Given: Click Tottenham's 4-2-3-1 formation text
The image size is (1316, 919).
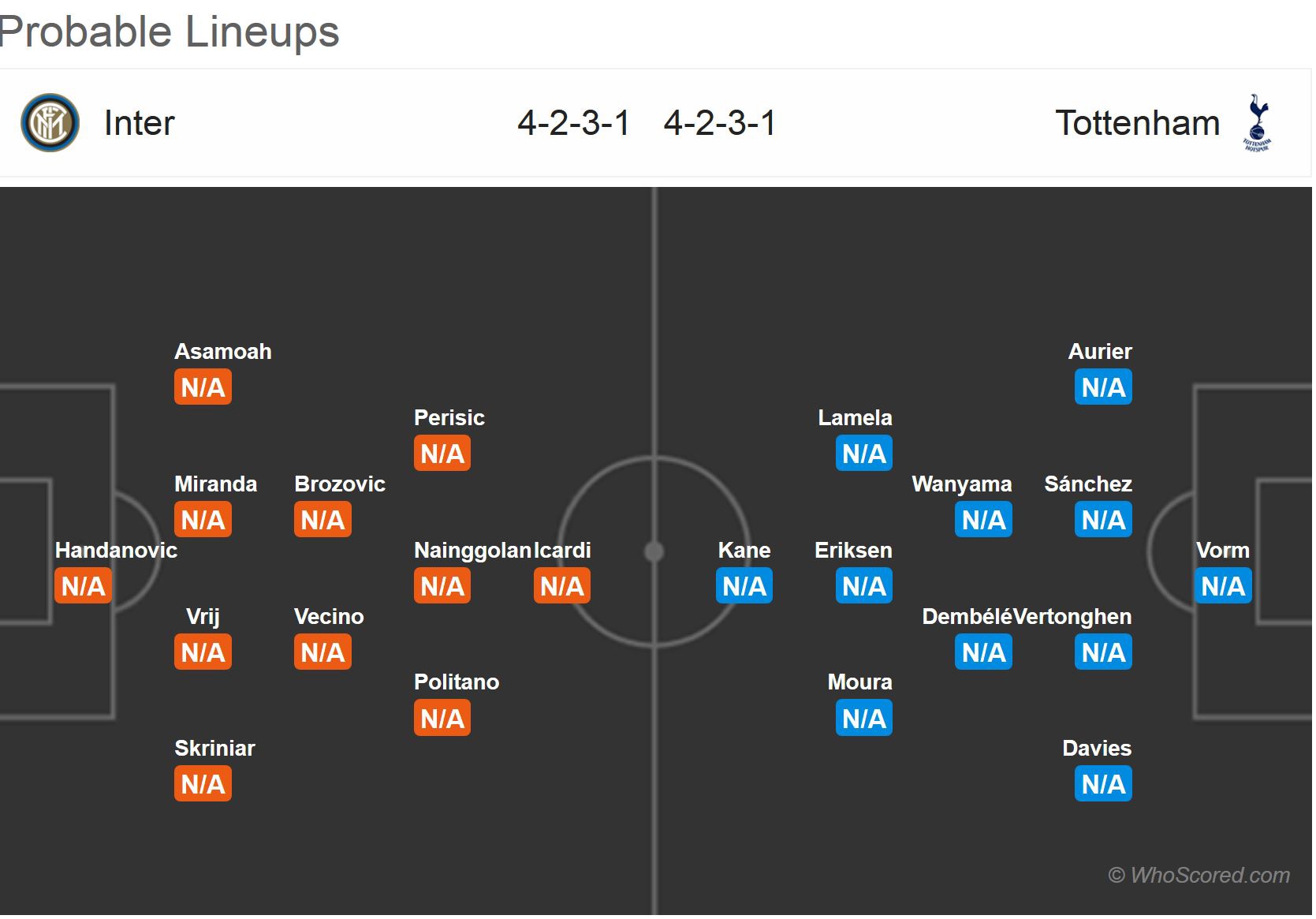Looking at the screenshot, I should [x=720, y=123].
